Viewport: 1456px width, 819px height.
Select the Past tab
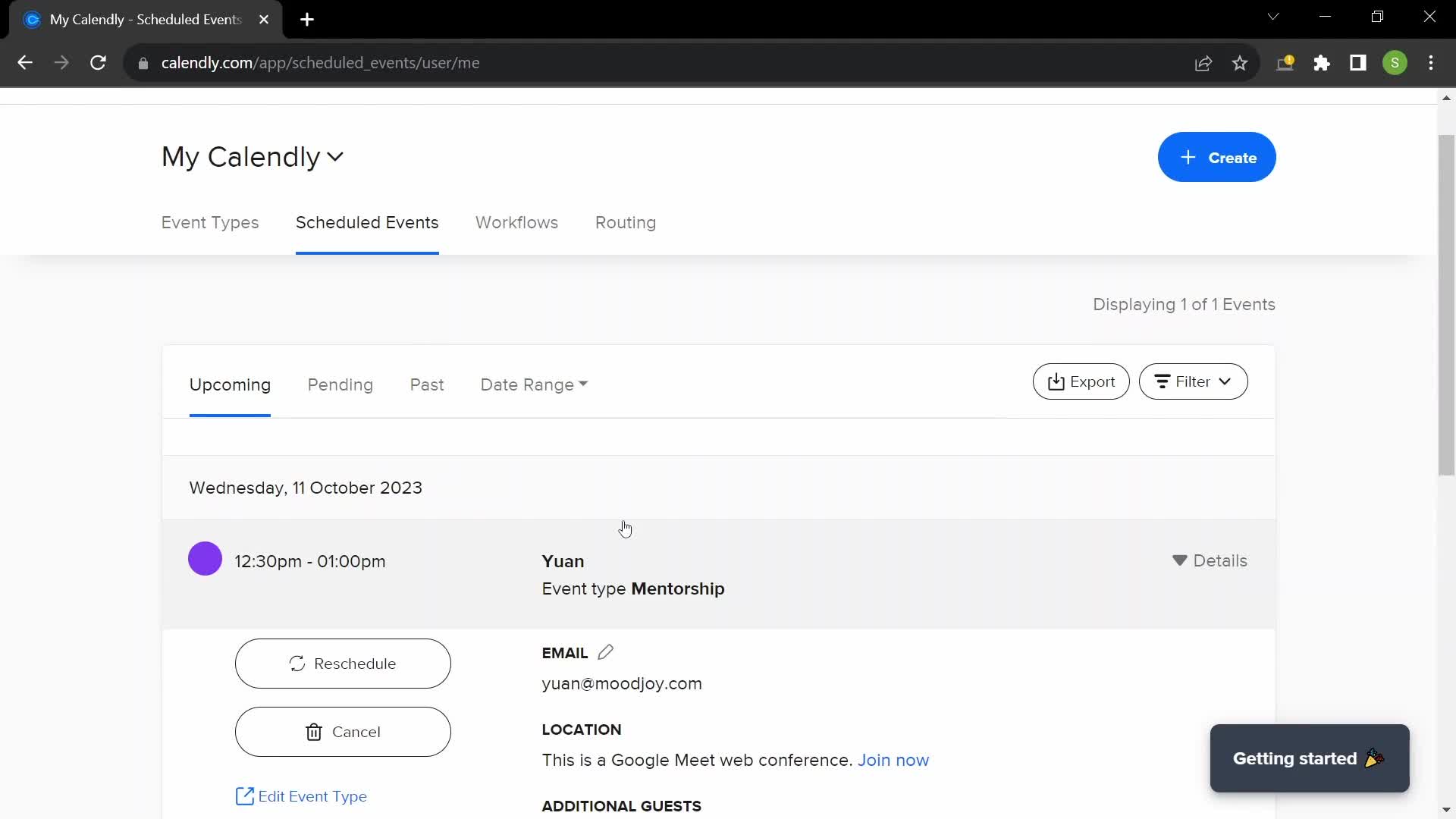tap(426, 384)
